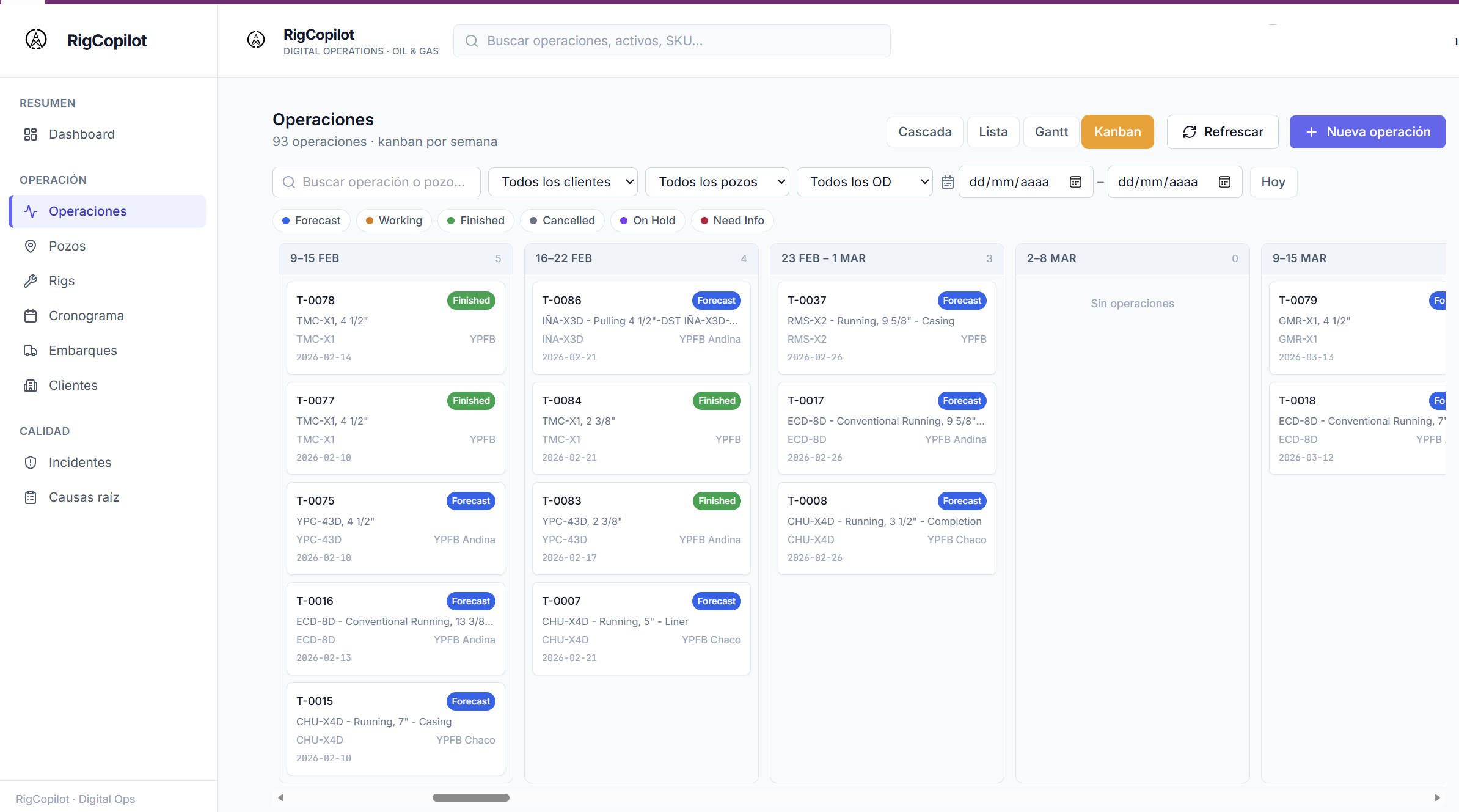Click the RigCopilot logo icon in sidebar
Screen dimensions: 1459x812
click(x=36, y=40)
